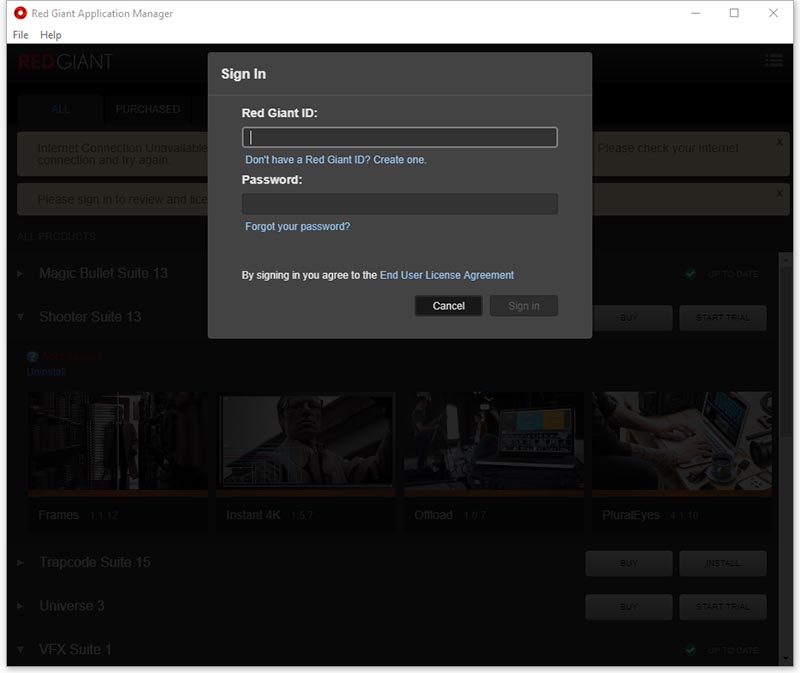Screen dimensions: 800x673
Task: Focus the Red Giant ID input field
Action: coord(399,137)
